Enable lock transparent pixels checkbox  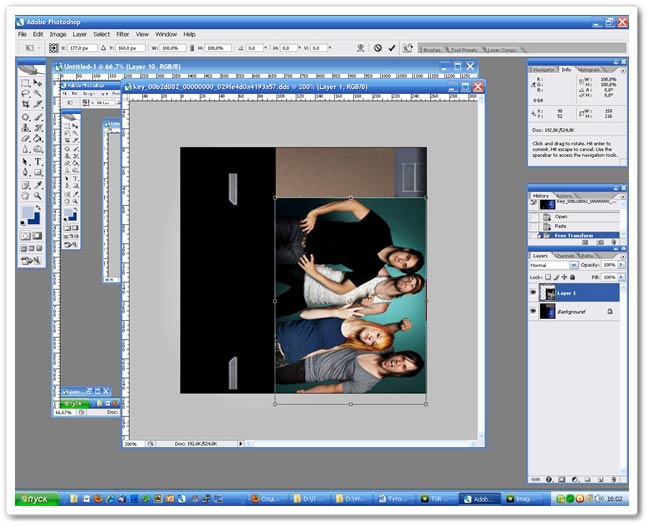tap(549, 277)
